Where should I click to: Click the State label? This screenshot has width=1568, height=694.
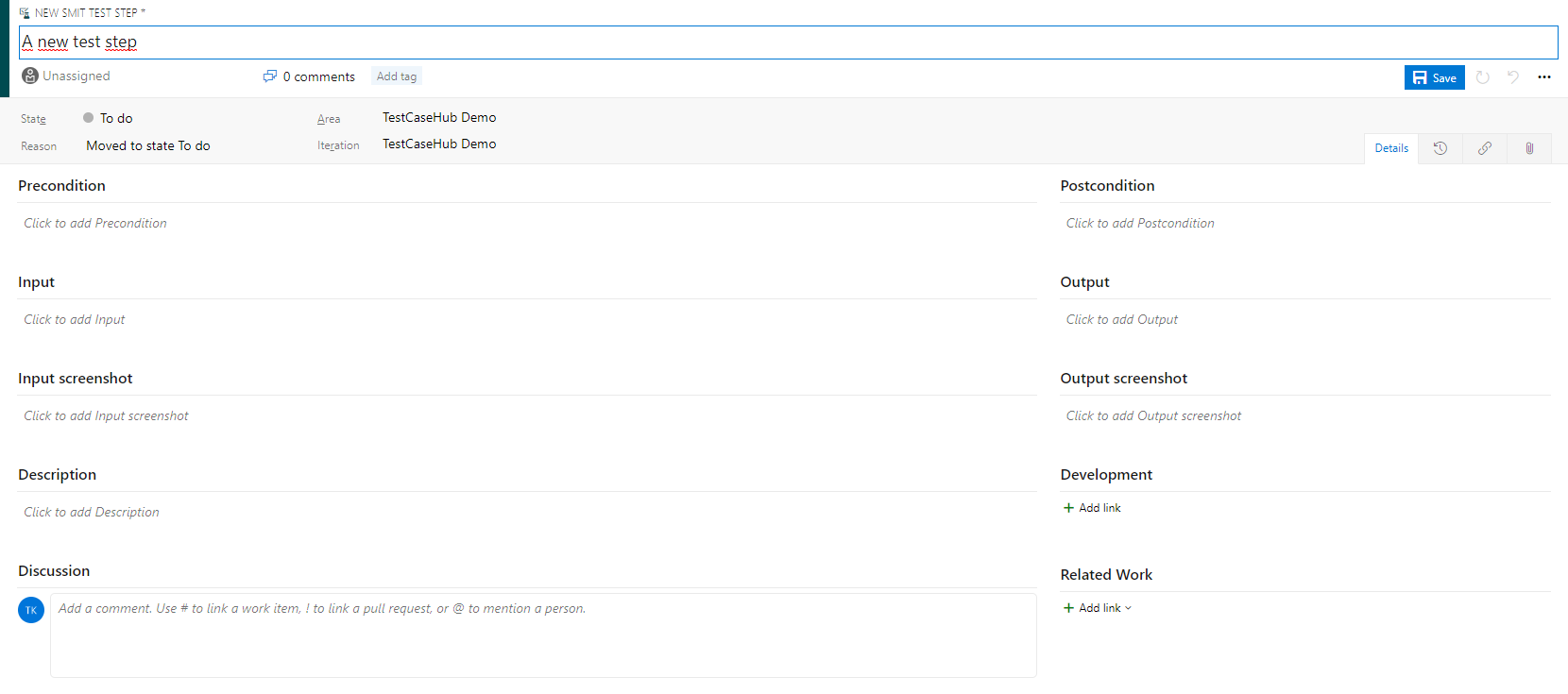pyautogui.click(x=33, y=119)
